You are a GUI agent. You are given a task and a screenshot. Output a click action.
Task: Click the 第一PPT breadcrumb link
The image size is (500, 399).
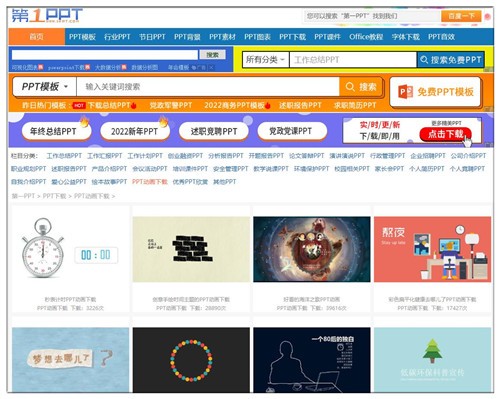[x=23, y=196]
